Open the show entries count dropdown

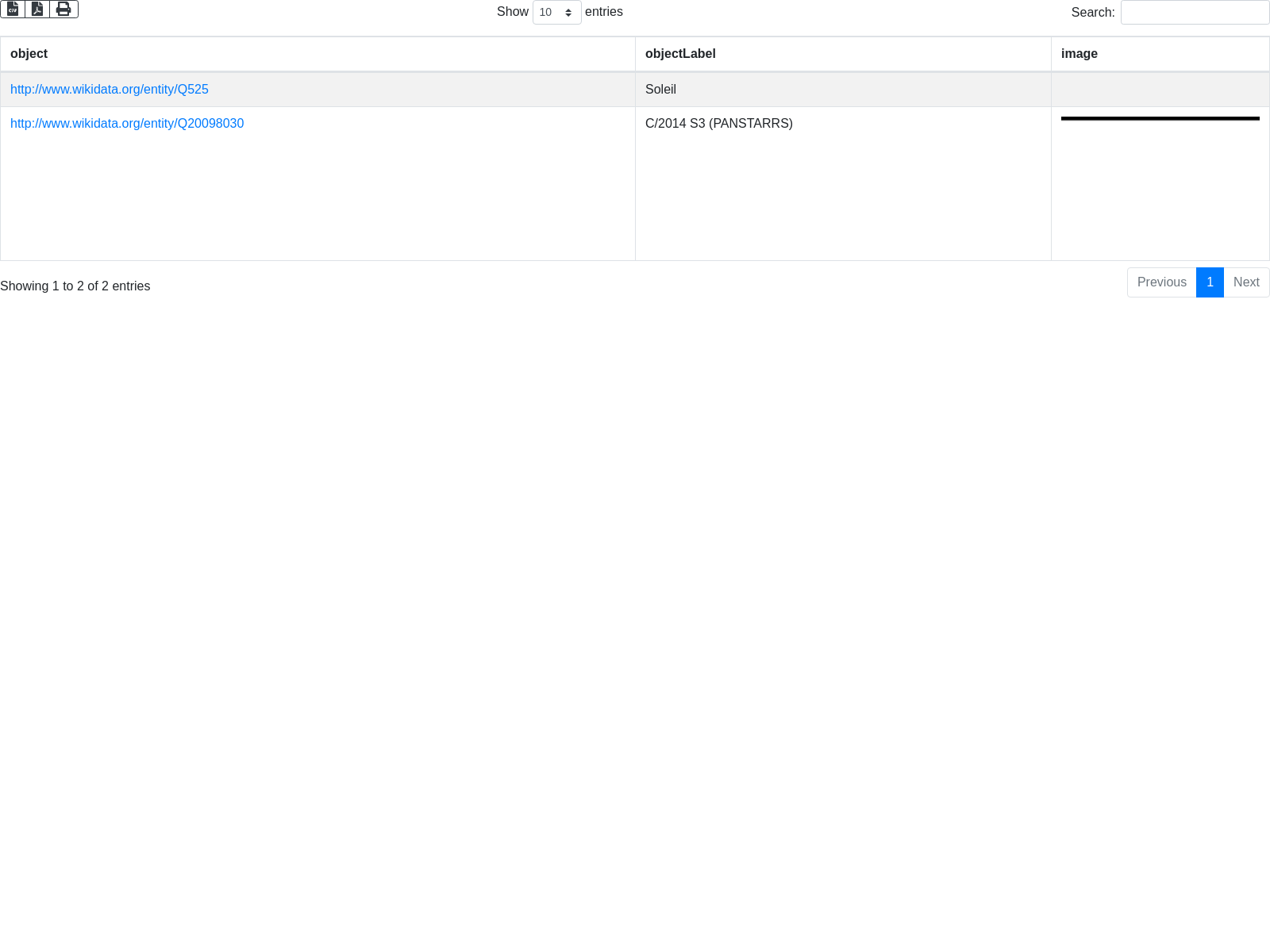[556, 13]
